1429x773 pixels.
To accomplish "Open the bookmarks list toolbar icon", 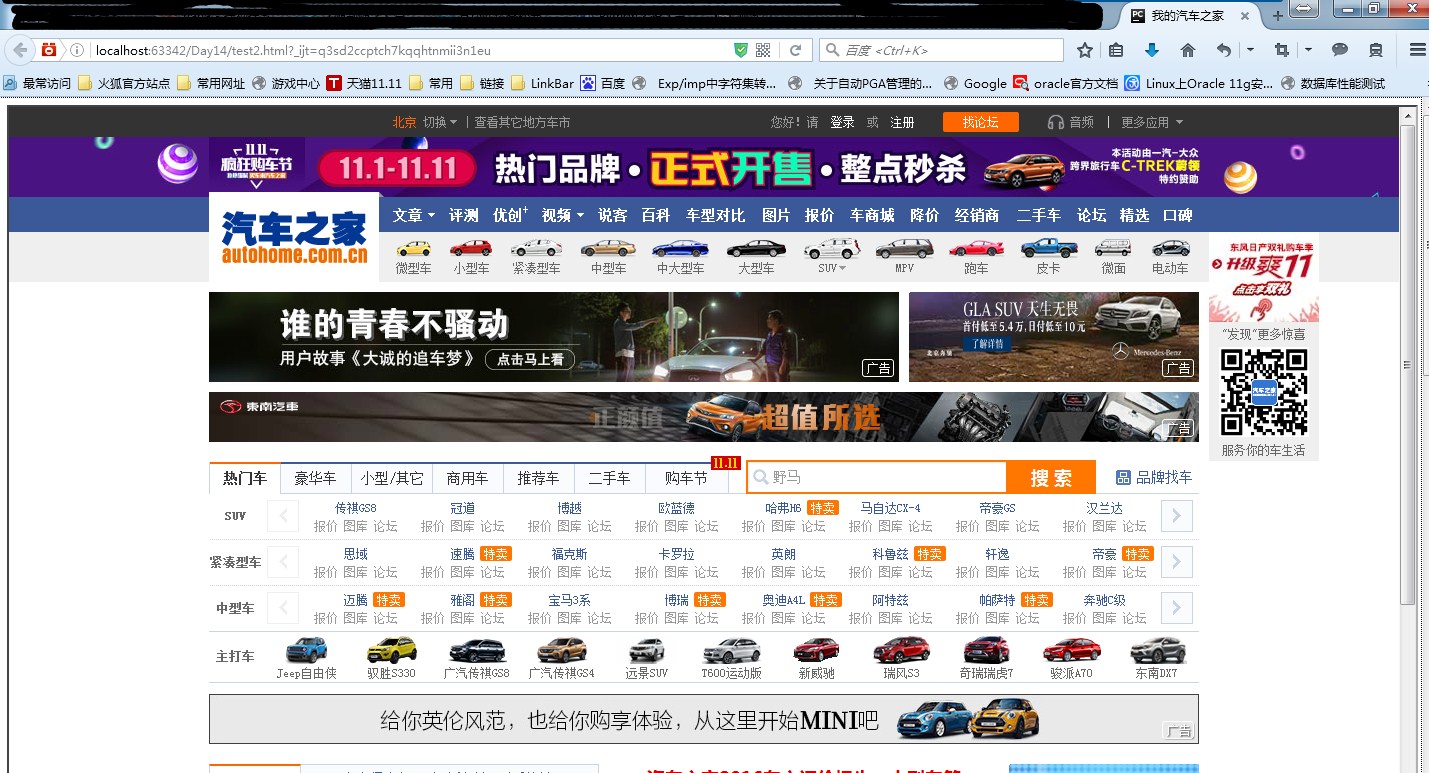I will [x=1116, y=50].
